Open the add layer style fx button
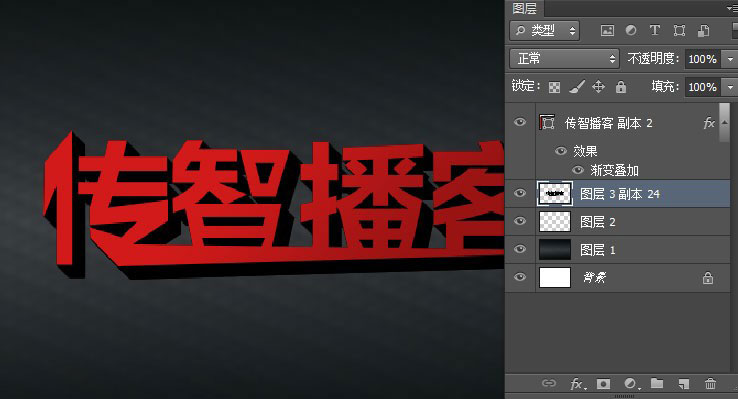Image resolution: width=738 pixels, height=399 pixels. [x=578, y=384]
